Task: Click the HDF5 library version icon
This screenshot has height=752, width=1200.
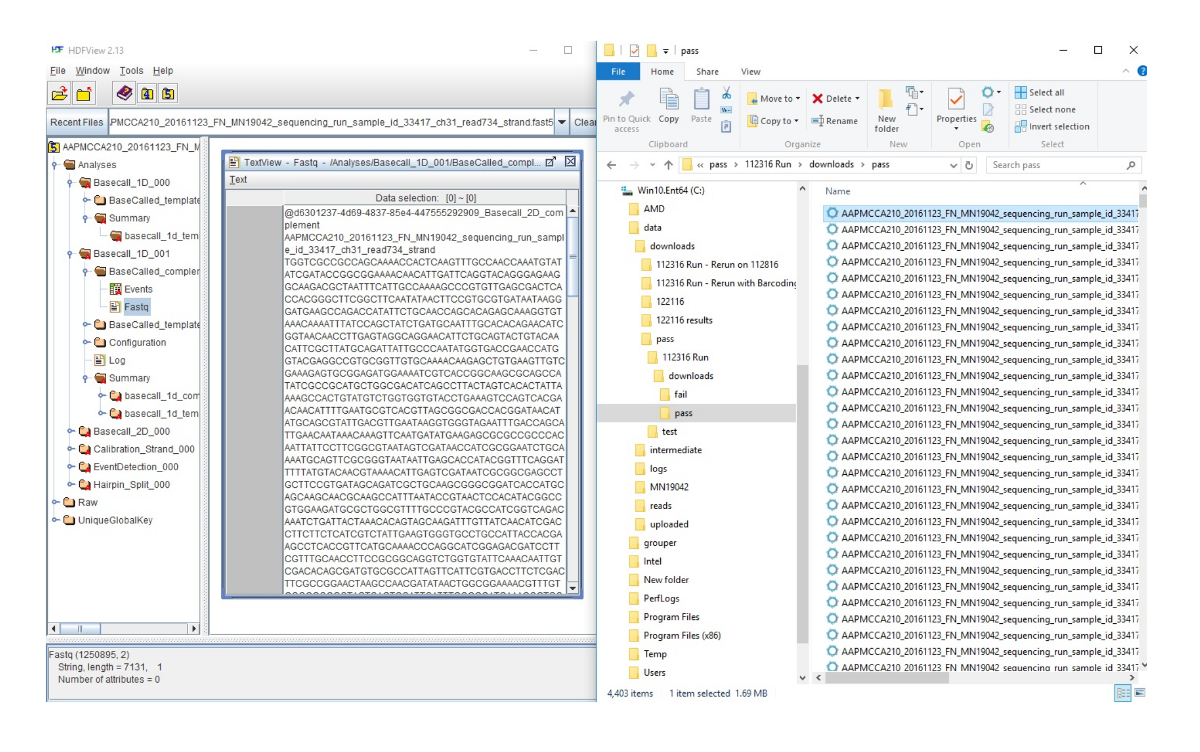Action: tap(169, 94)
